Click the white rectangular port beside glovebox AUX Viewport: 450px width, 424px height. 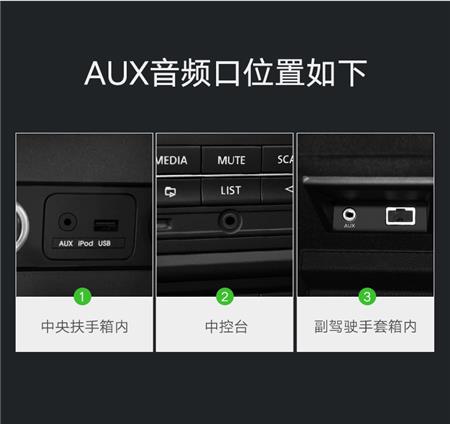400,216
